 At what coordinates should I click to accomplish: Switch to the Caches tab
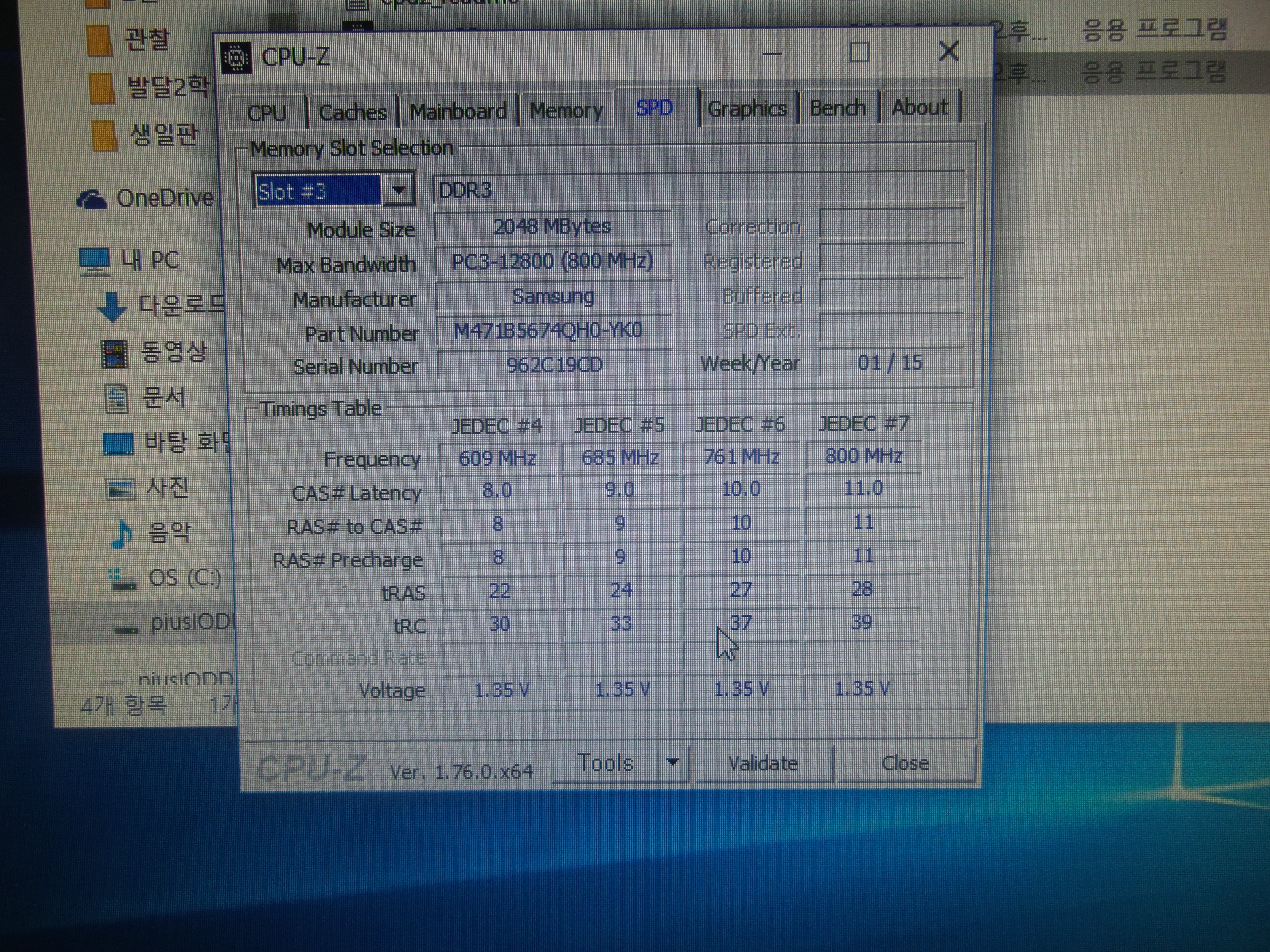tap(353, 112)
